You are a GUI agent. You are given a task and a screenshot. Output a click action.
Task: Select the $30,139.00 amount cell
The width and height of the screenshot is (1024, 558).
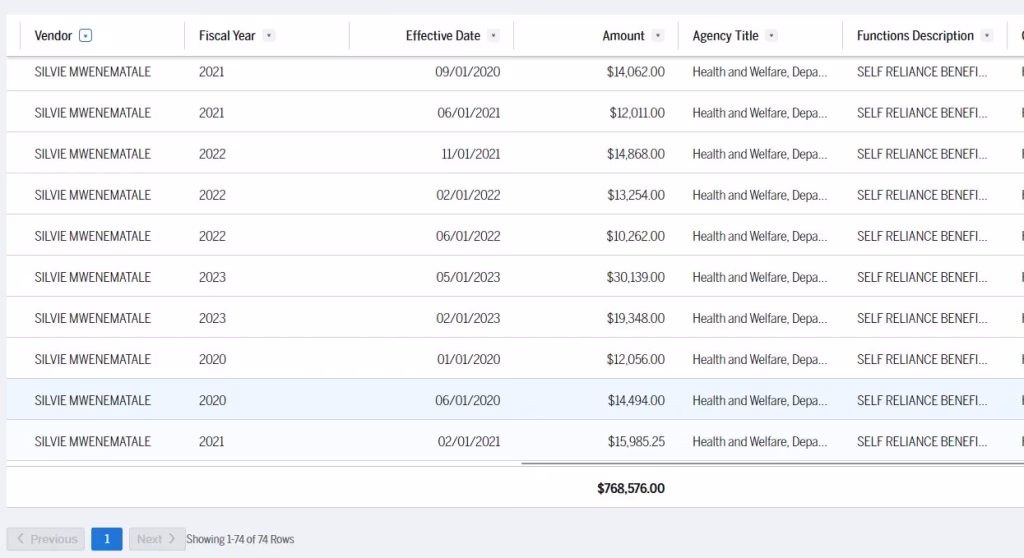[x=635, y=277]
